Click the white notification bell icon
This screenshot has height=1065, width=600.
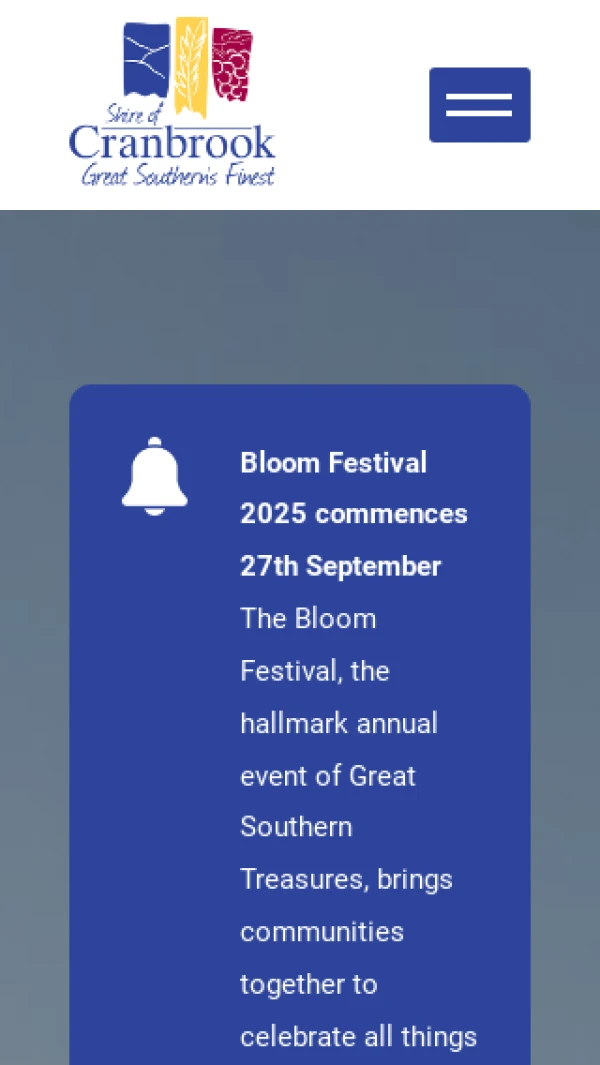point(154,476)
